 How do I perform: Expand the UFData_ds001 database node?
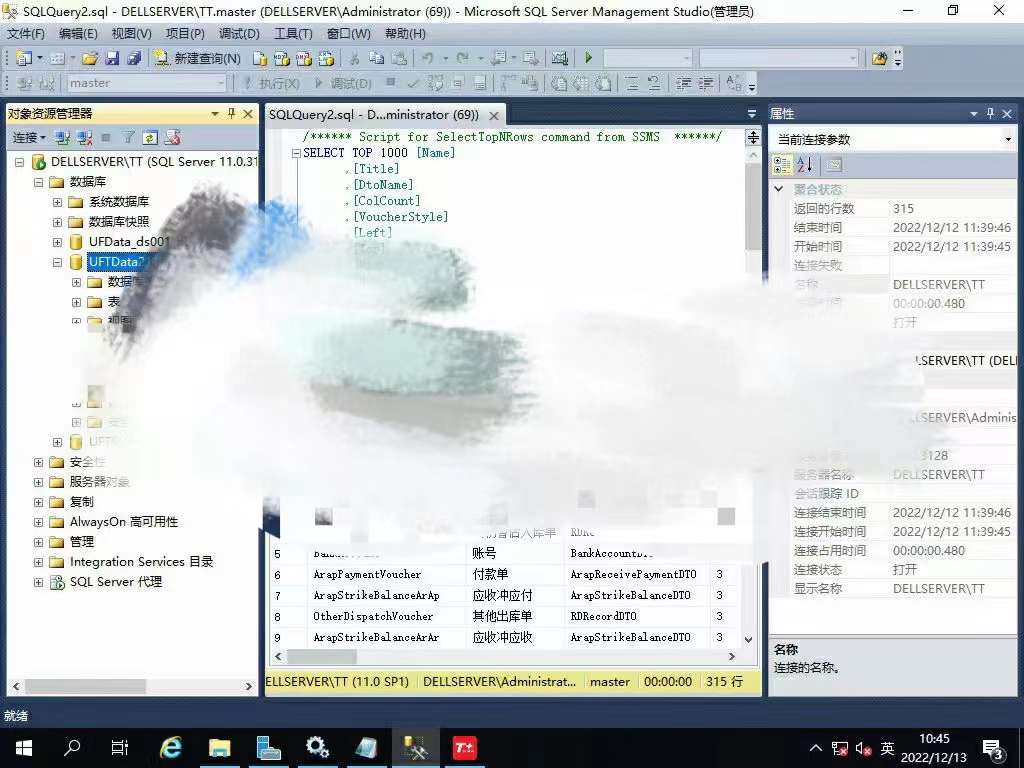pos(57,242)
